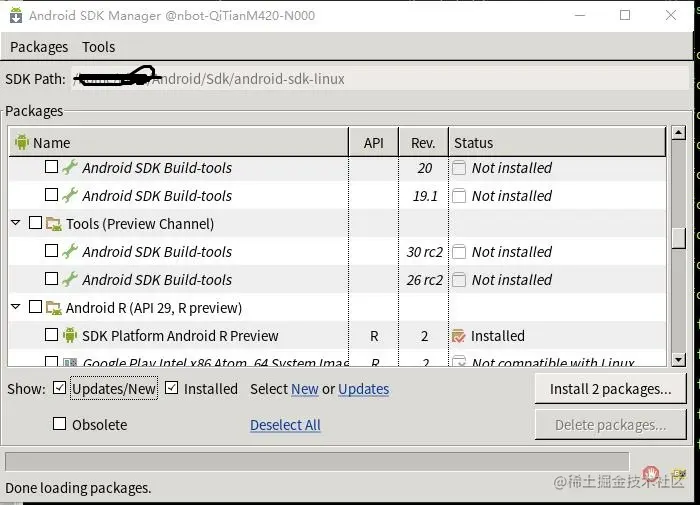Click not-installed status icon for 26 rc2
The height and width of the screenshot is (505, 700).
coord(459,280)
